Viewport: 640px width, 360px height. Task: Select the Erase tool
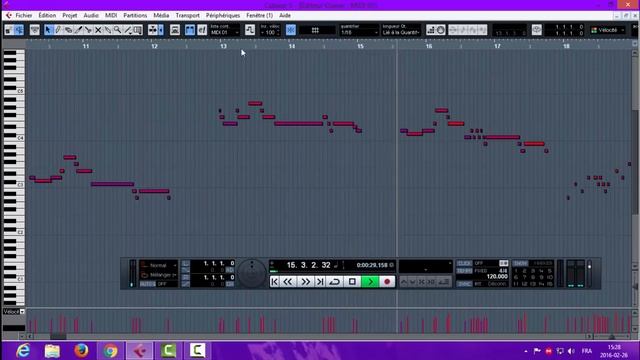click(68, 30)
